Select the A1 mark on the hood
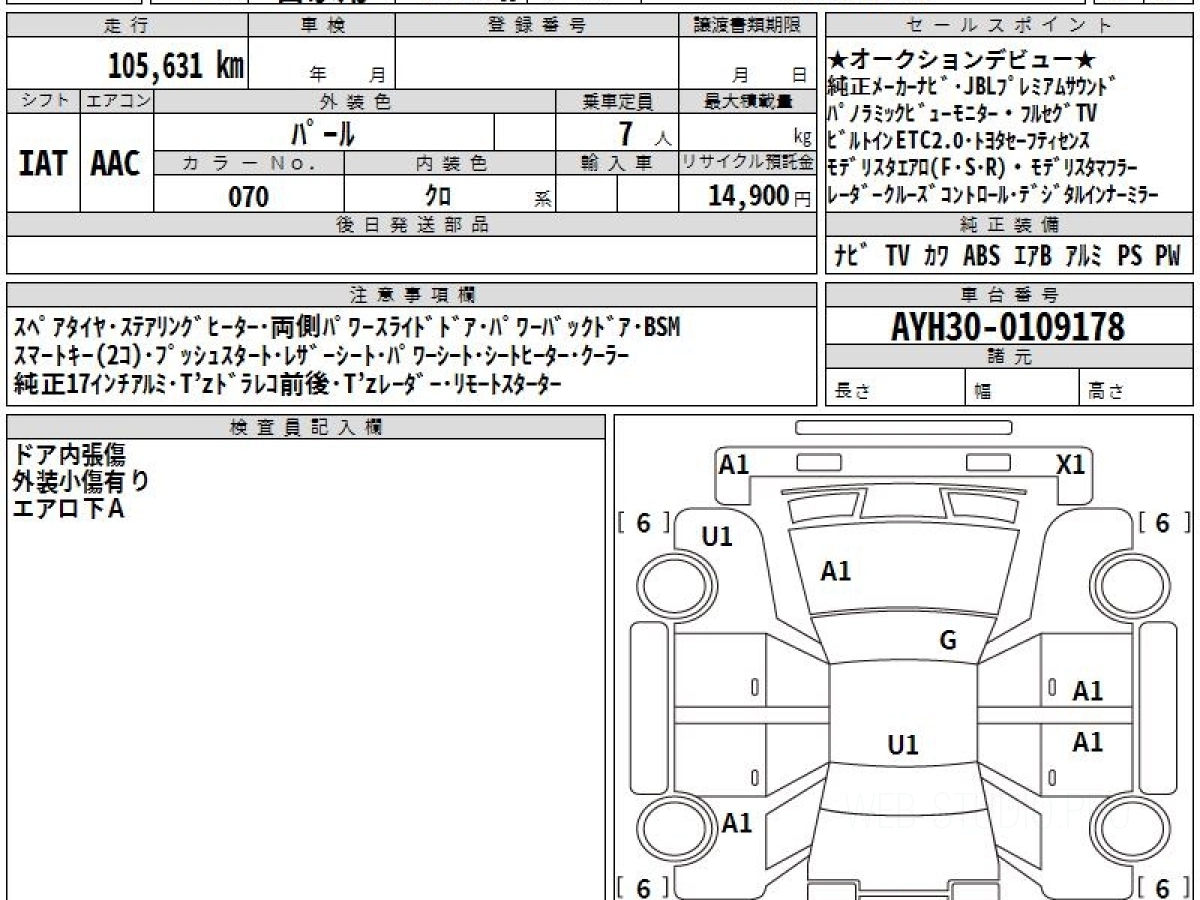The image size is (1200, 900). [836, 571]
